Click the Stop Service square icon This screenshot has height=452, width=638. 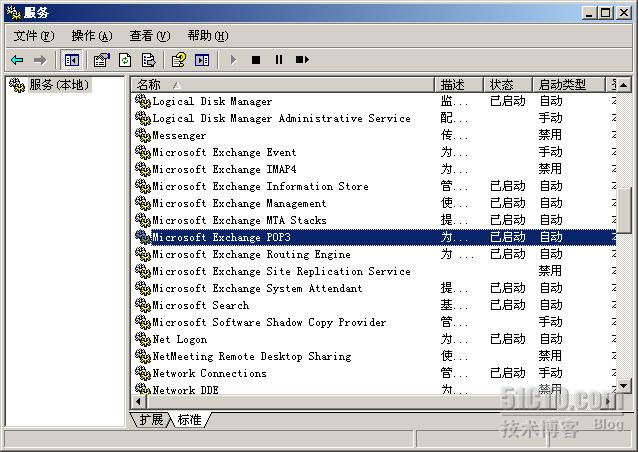click(x=256, y=60)
